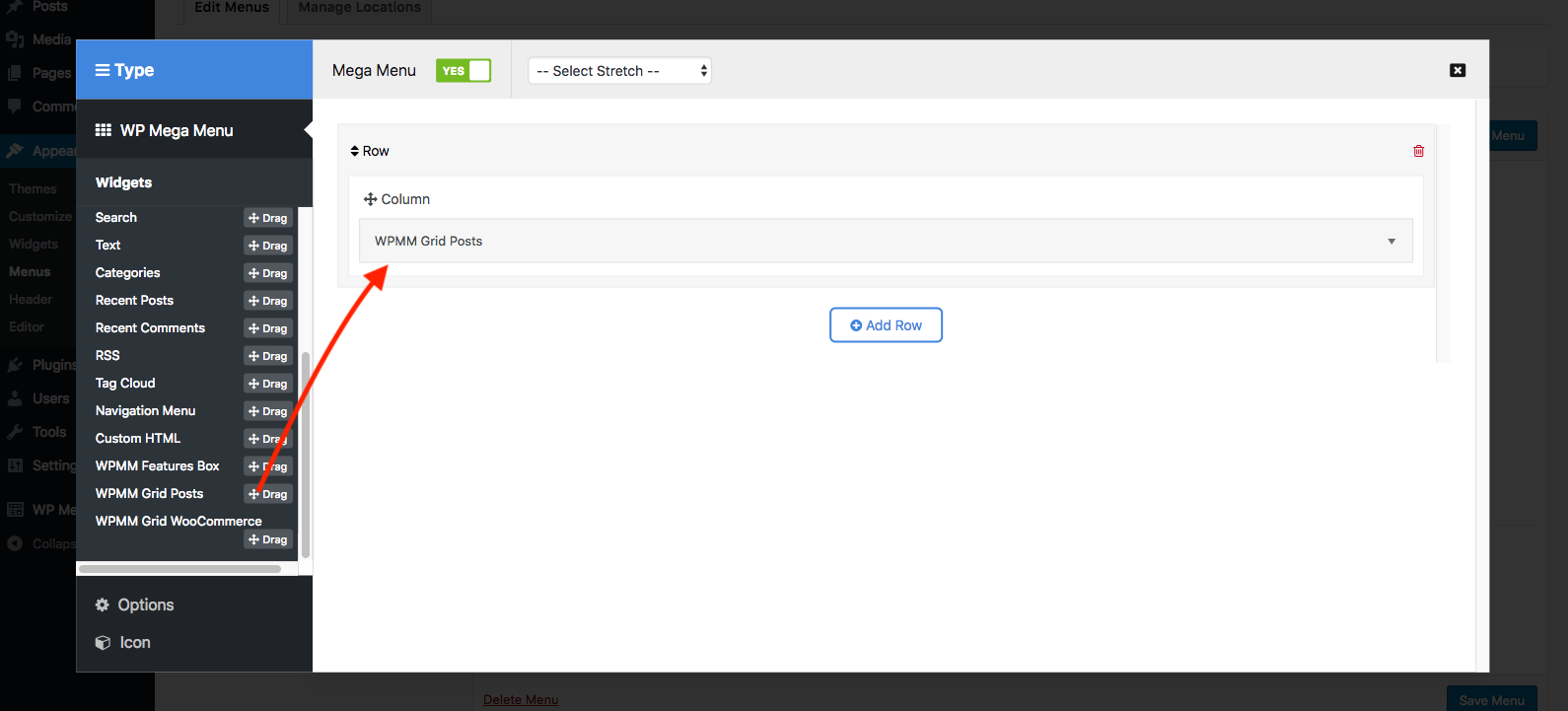Click Drag handle for Categories widget

(268, 273)
